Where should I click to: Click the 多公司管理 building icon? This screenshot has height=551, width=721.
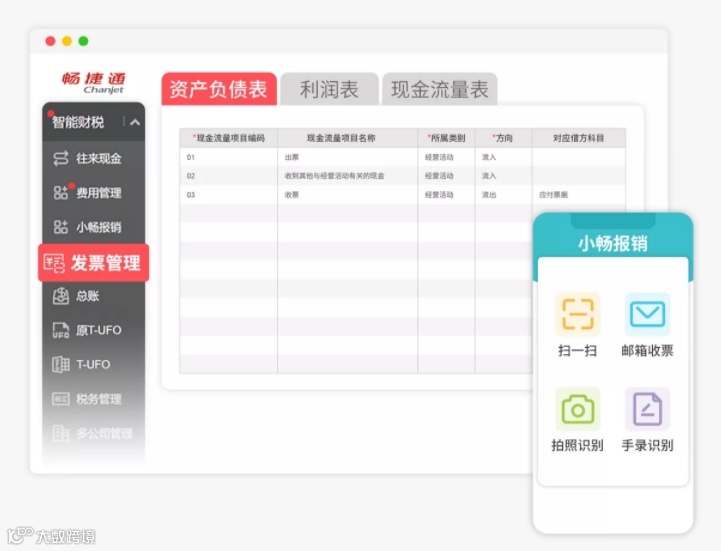(x=61, y=433)
